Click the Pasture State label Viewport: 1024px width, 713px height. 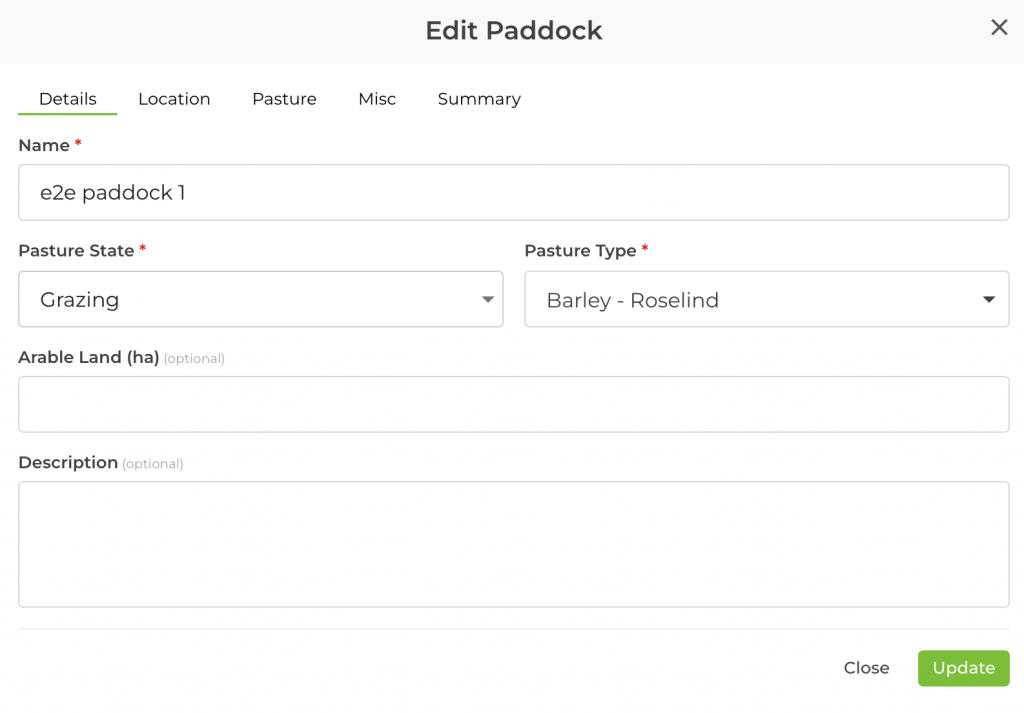click(76, 251)
